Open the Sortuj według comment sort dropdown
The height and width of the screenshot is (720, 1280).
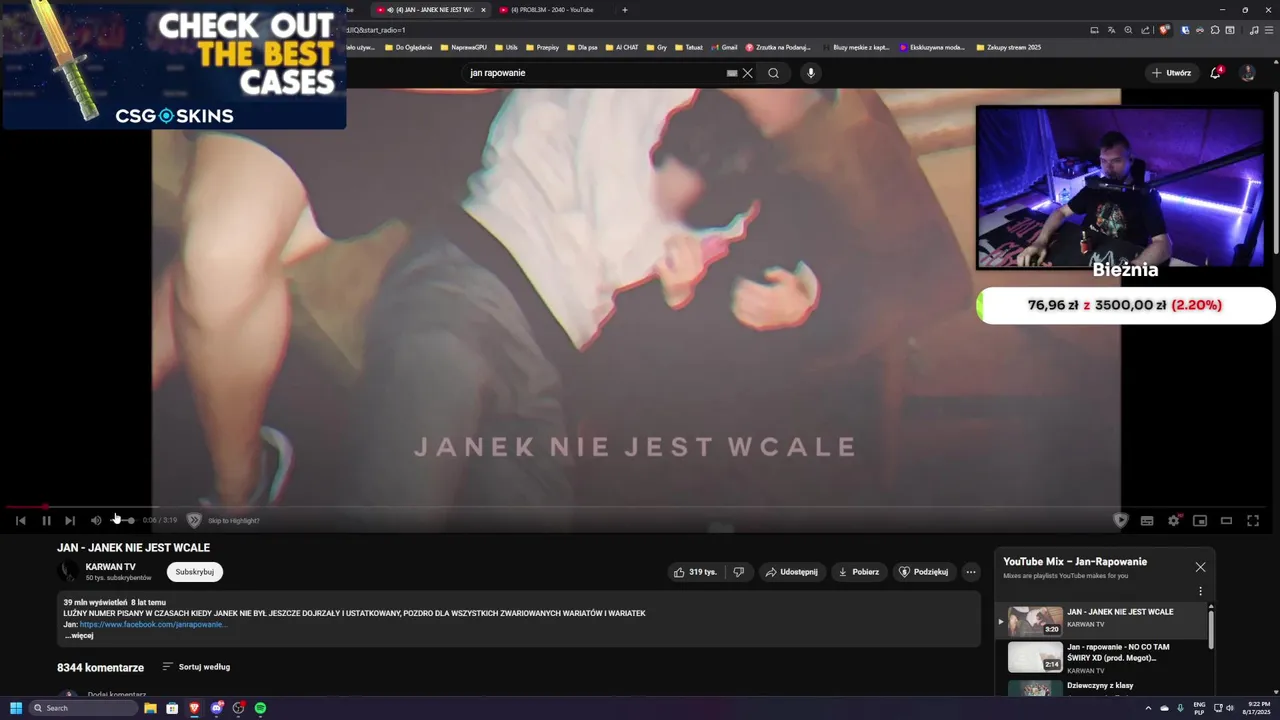coord(196,667)
